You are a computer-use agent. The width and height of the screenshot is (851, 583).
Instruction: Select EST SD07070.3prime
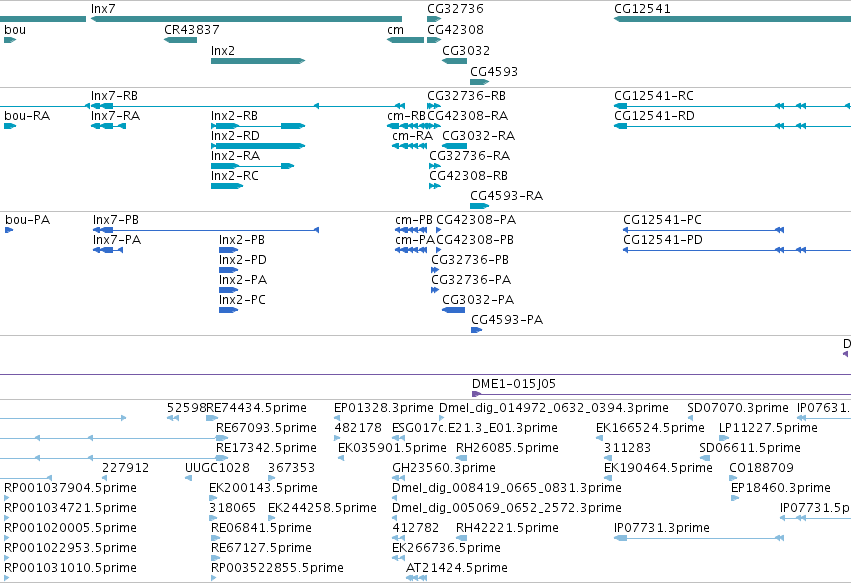(x=690, y=418)
